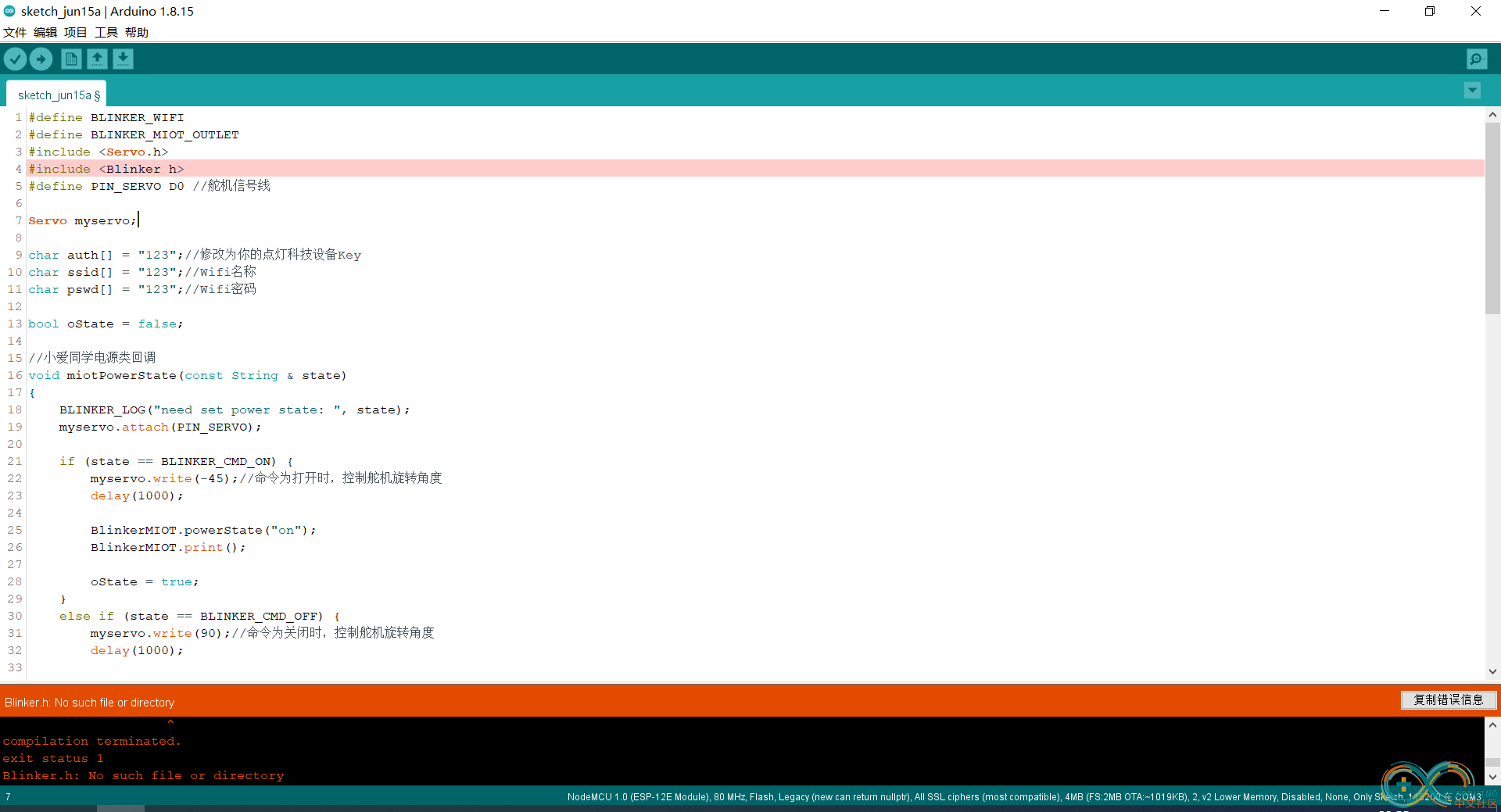
Task: Click the 复制错误信息 button
Action: tap(1448, 700)
